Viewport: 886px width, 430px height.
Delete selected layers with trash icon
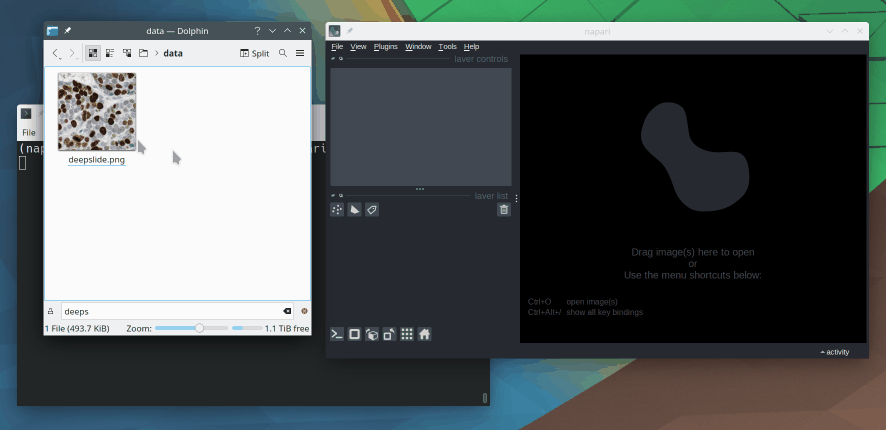(x=504, y=210)
